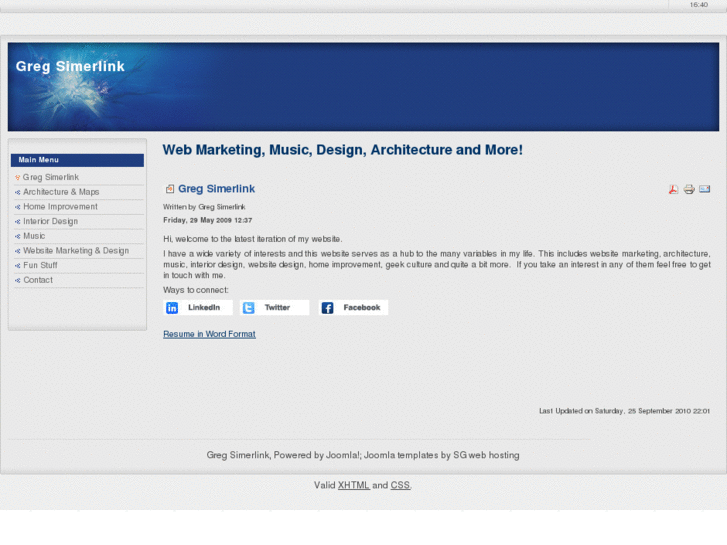This screenshot has width=727, height=545.
Task: Open the CSS validation link
Action: pyautogui.click(x=400, y=485)
